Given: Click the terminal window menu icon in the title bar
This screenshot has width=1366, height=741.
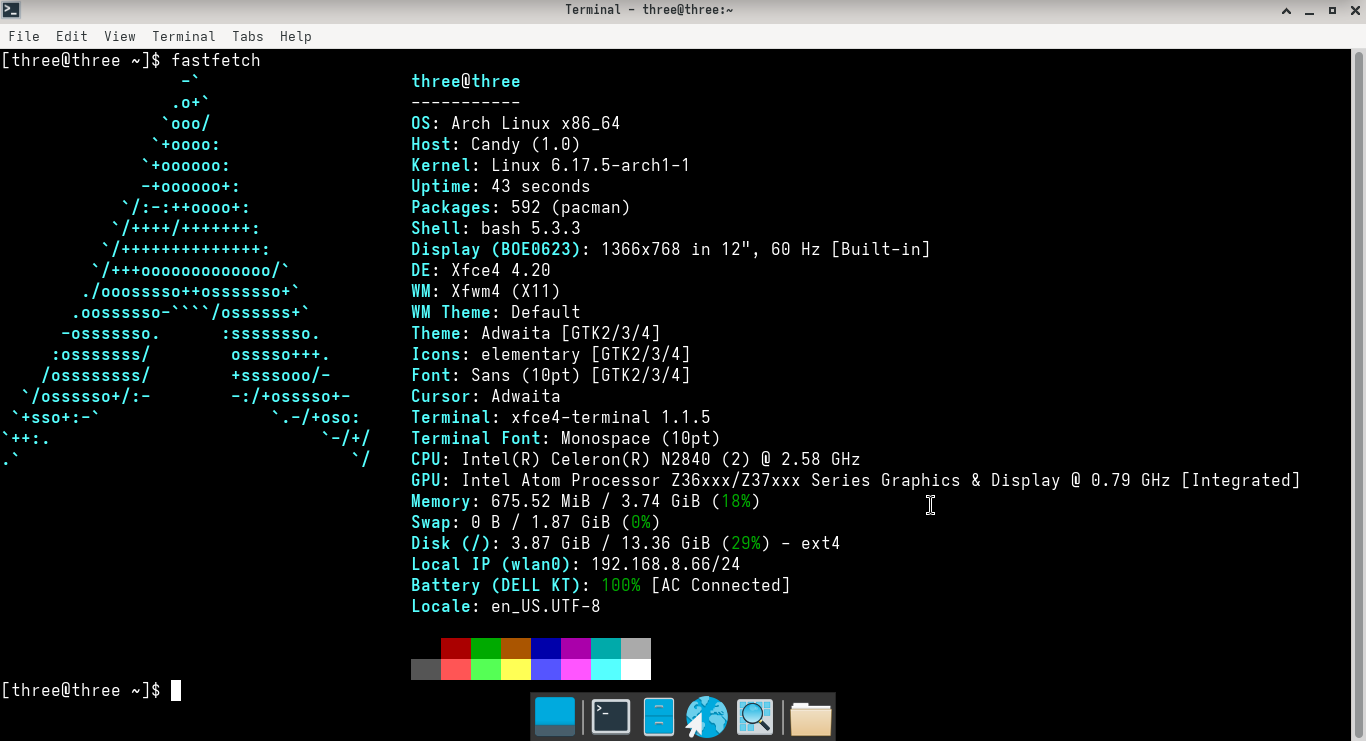Looking at the screenshot, I should tap(10, 10).
